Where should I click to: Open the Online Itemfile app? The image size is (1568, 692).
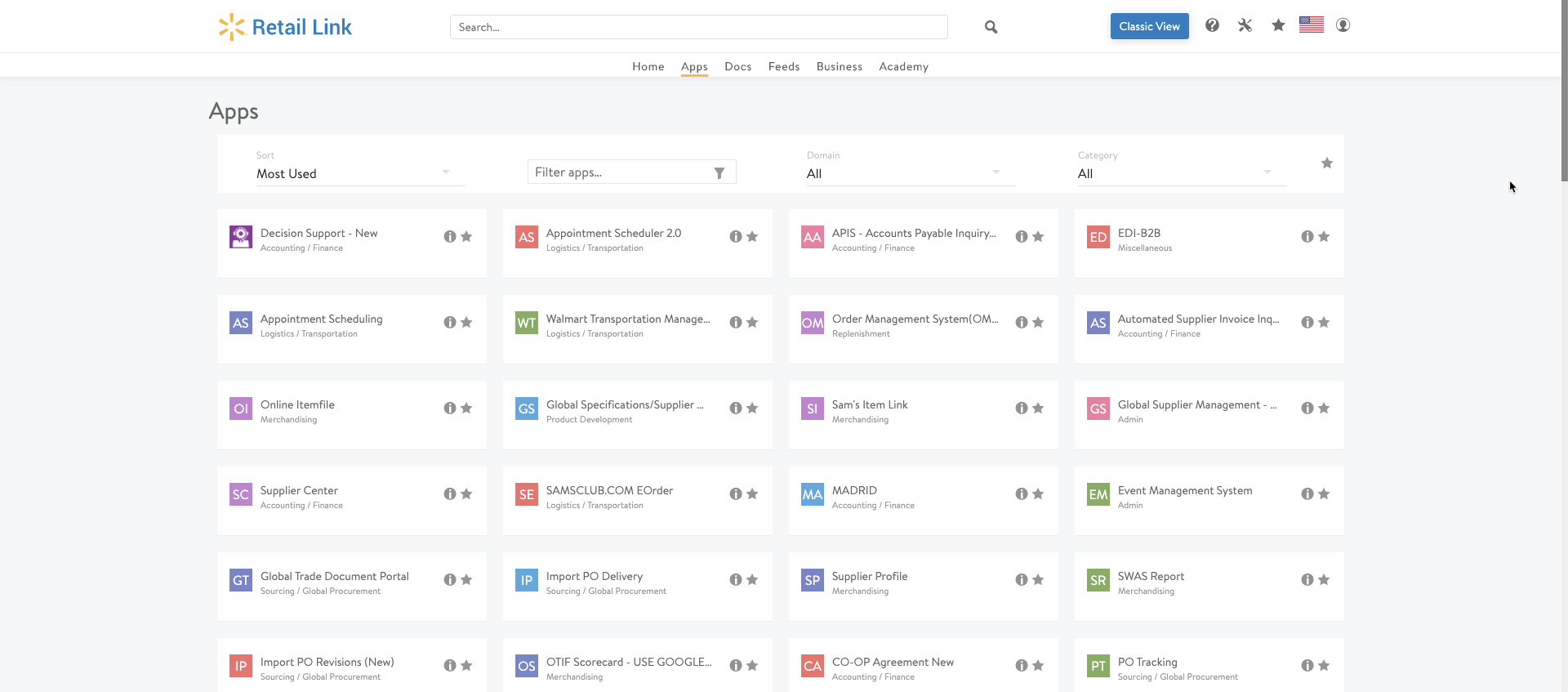pyautogui.click(x=297, y=404)
